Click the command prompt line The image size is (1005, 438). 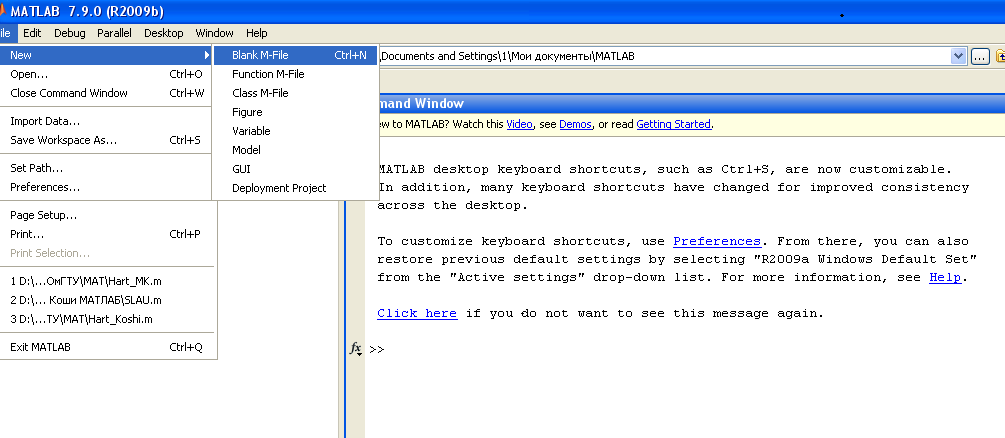click(x=685, y=350)
